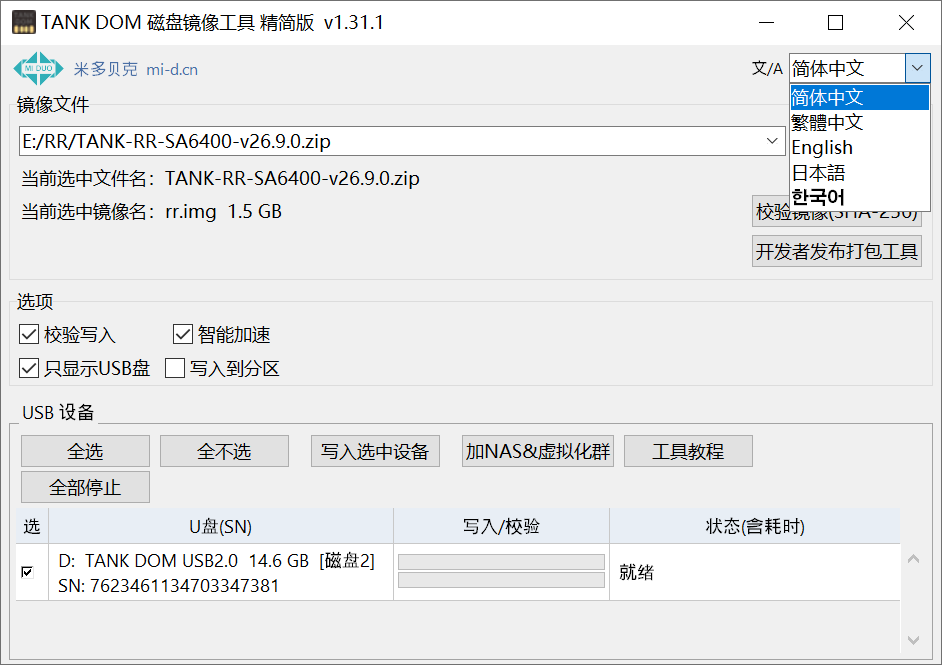Click the MI DUO logo icon

point(38,68)
